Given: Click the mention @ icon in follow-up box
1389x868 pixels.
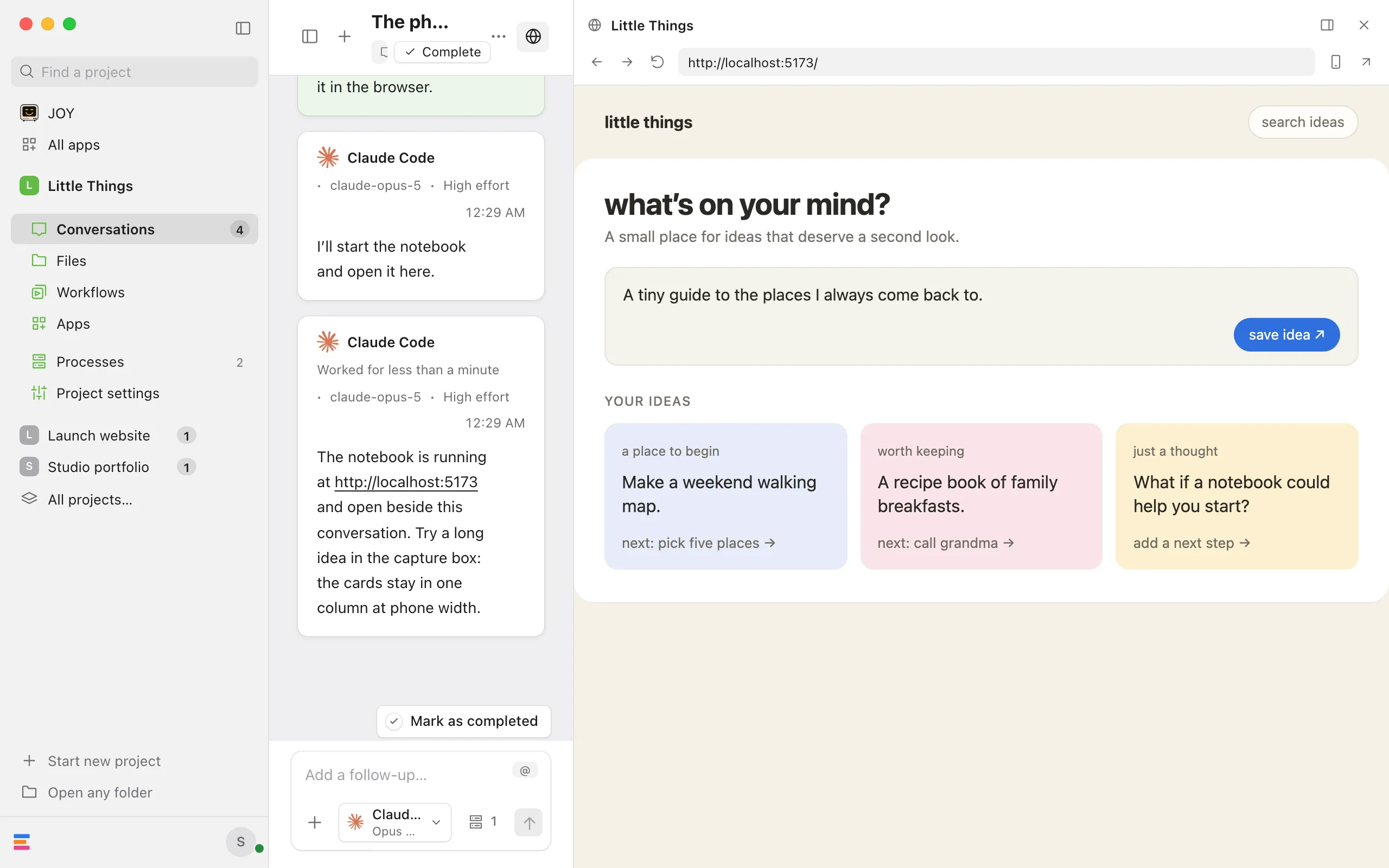Looking at the screenshot, I should (525, 770).
